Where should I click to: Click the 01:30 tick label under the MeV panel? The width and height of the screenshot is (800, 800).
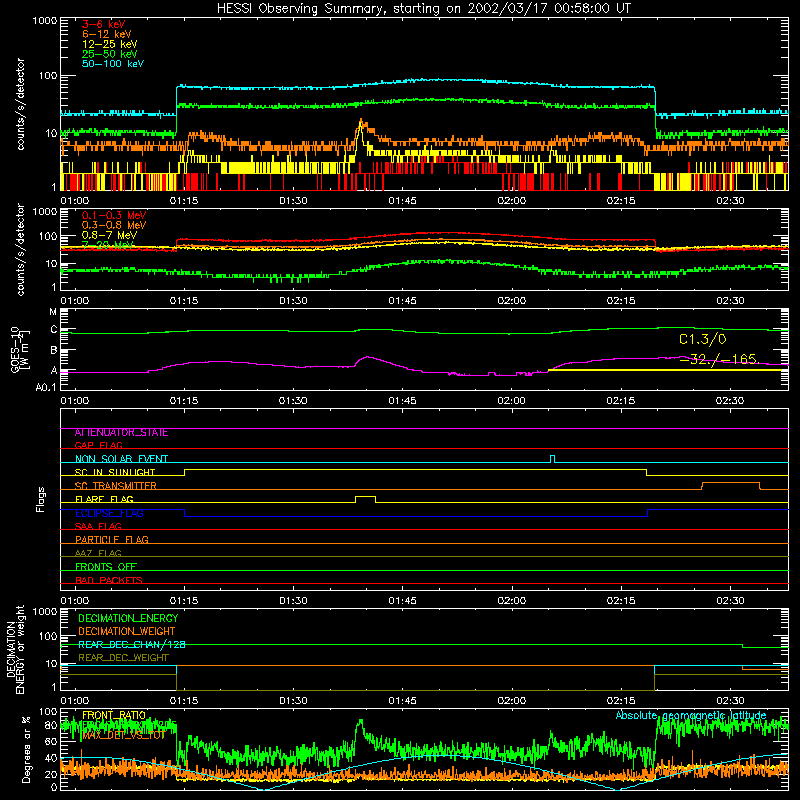(293, 301)
